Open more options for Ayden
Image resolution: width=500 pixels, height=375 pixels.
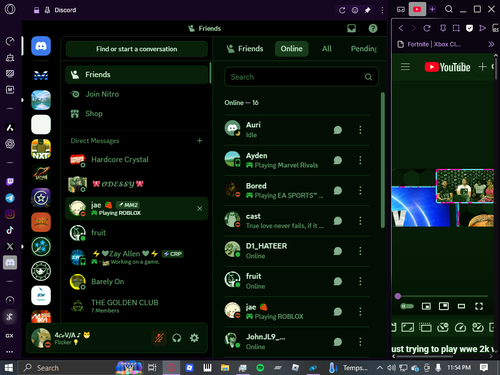tap(360, 160)
